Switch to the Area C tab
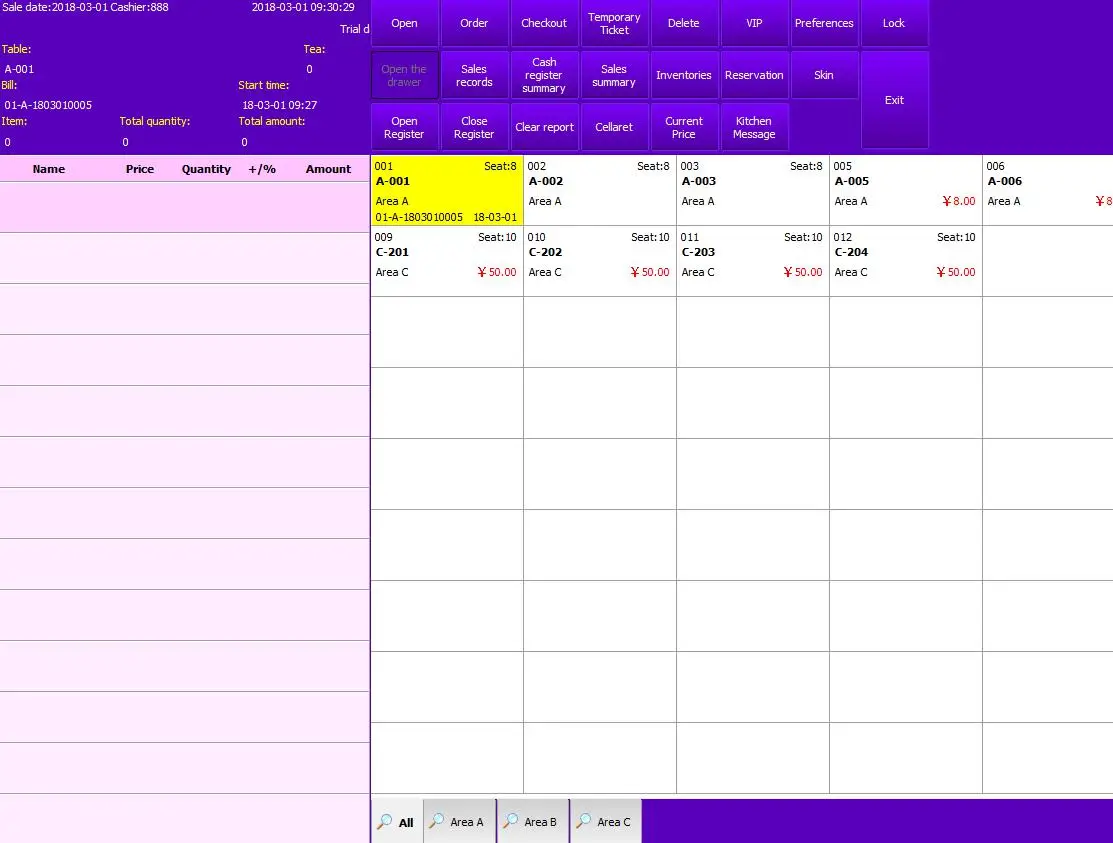1113x843 pixels. pyautogui.click(x=606, y=822)
